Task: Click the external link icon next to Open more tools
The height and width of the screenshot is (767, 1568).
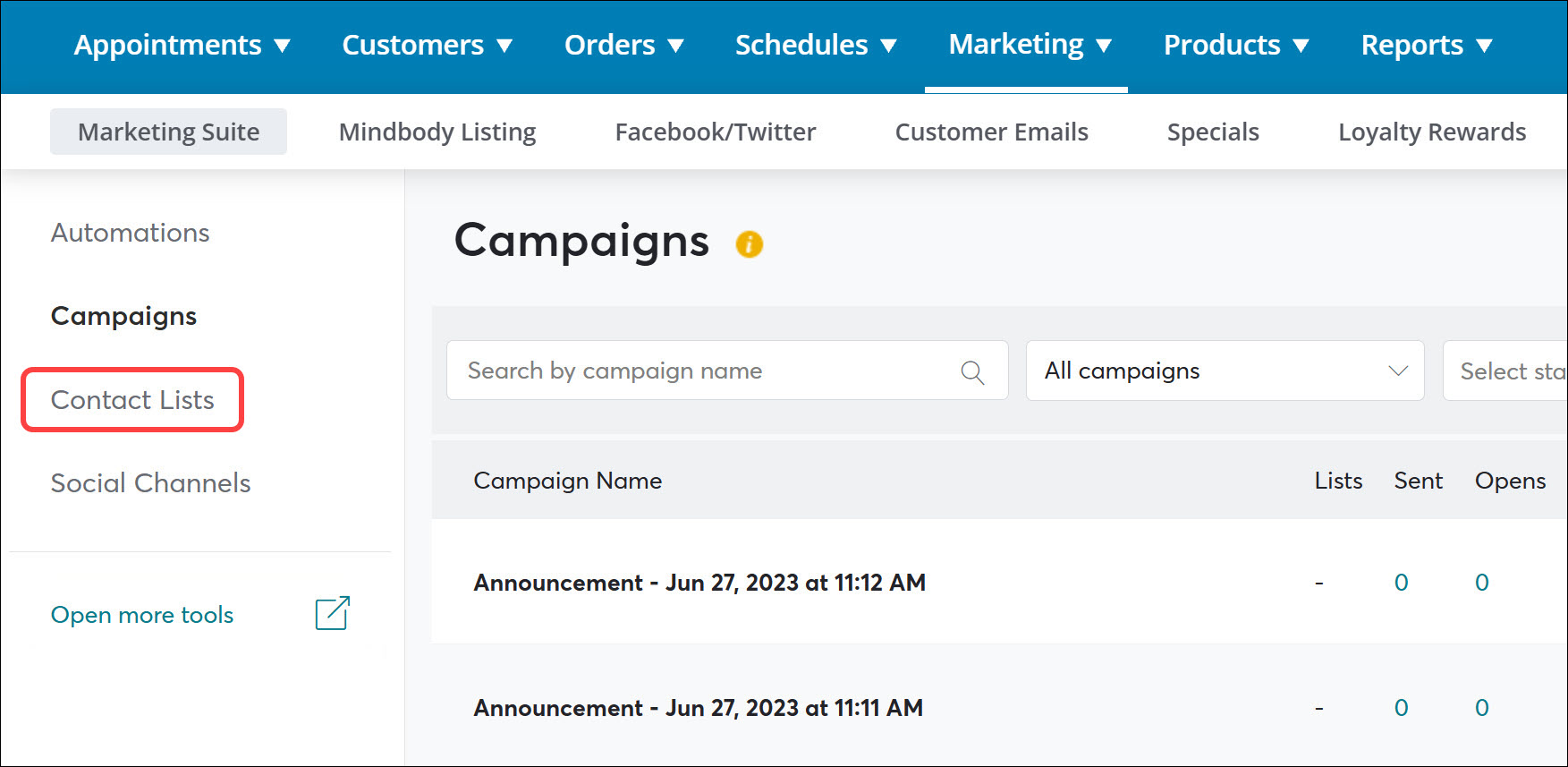Action: [x=332, y=613]
